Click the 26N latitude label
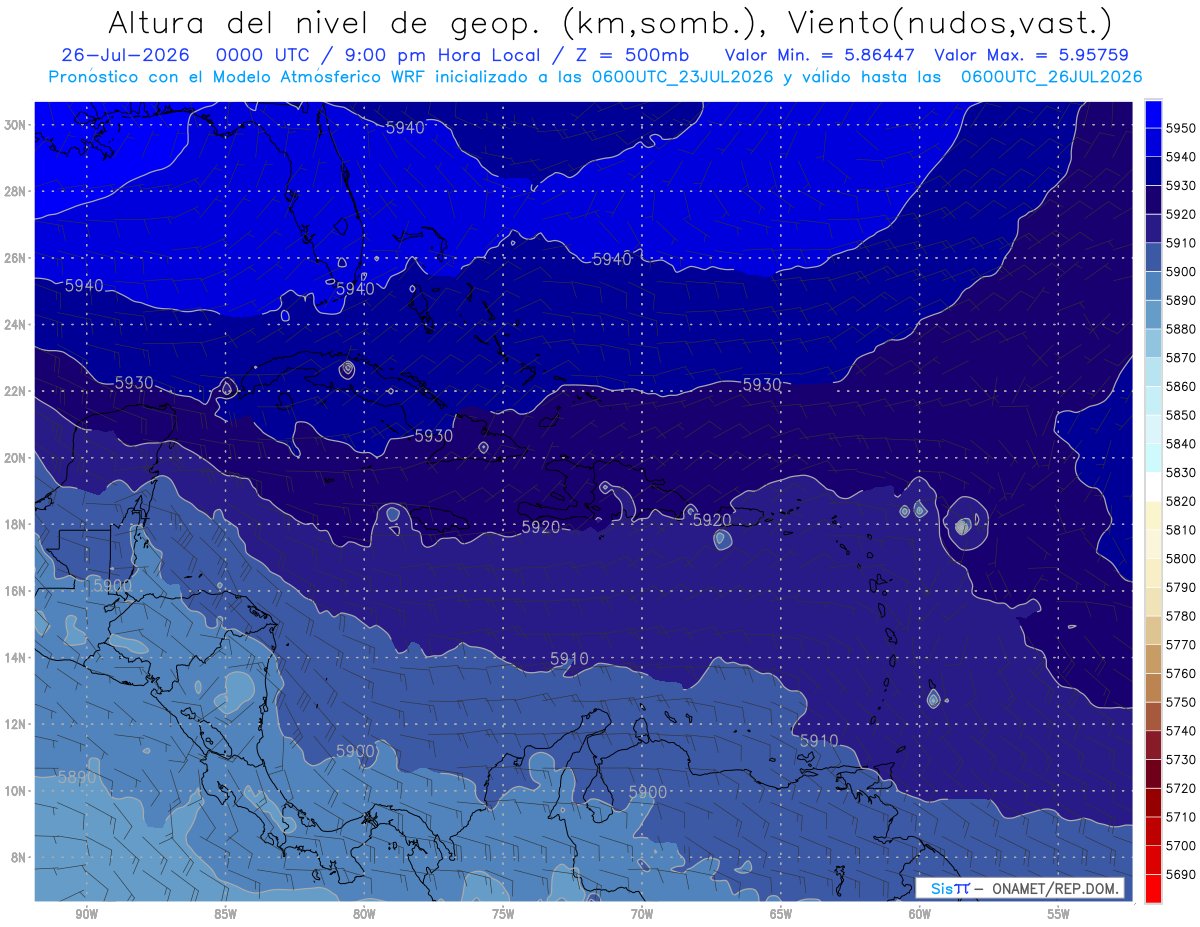The width and height of the screenshot is (1200, 927). point(14,258)
